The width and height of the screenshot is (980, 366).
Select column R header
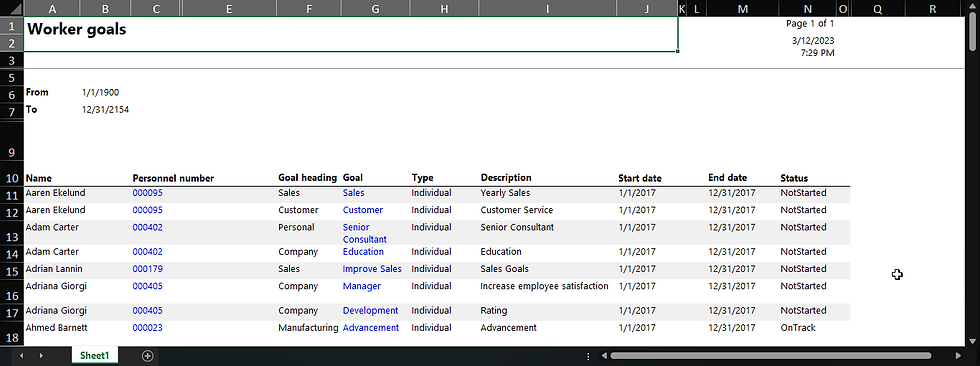932,9
